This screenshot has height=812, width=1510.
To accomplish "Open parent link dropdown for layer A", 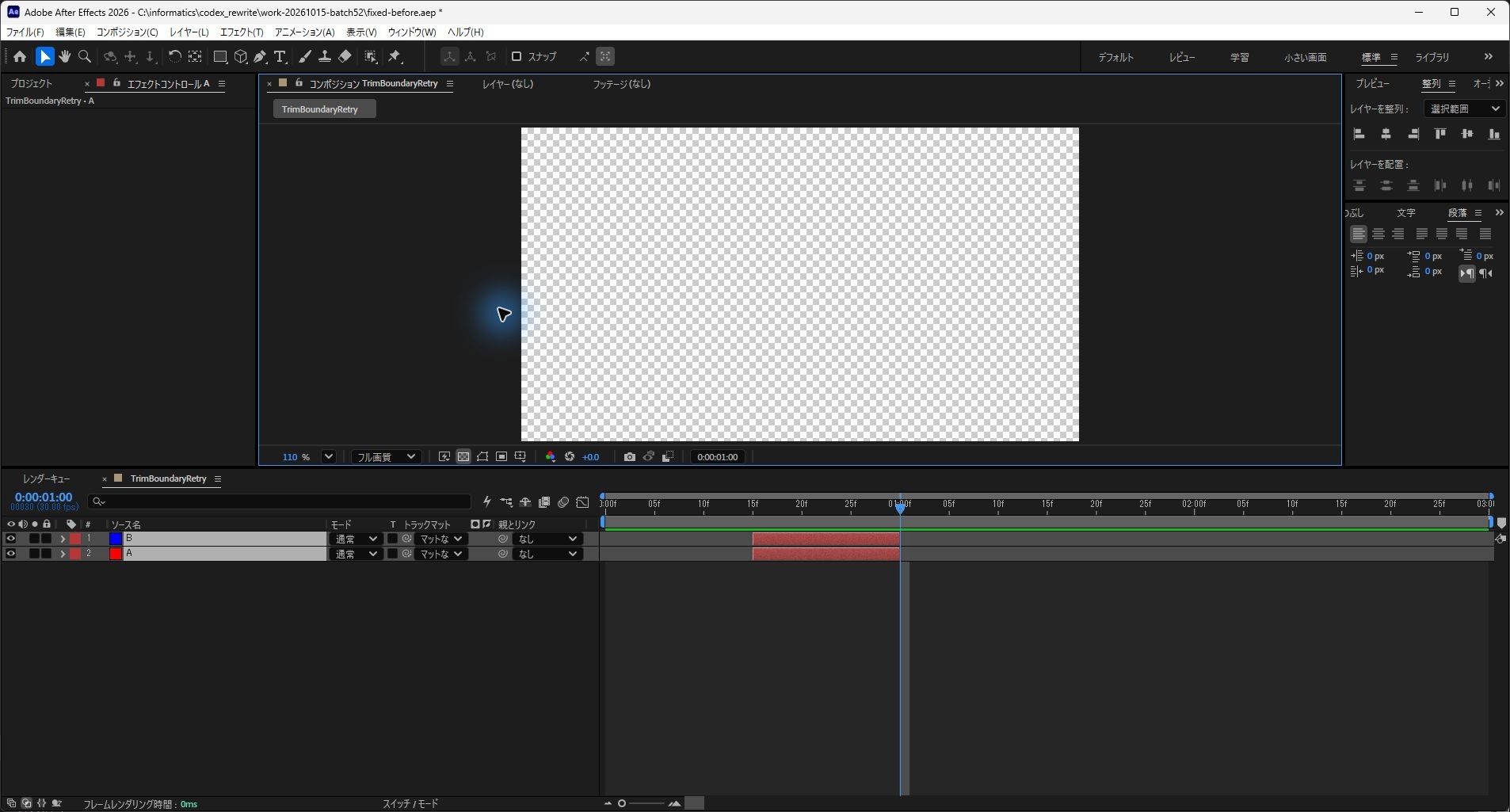I will click(x=547, y=554).
